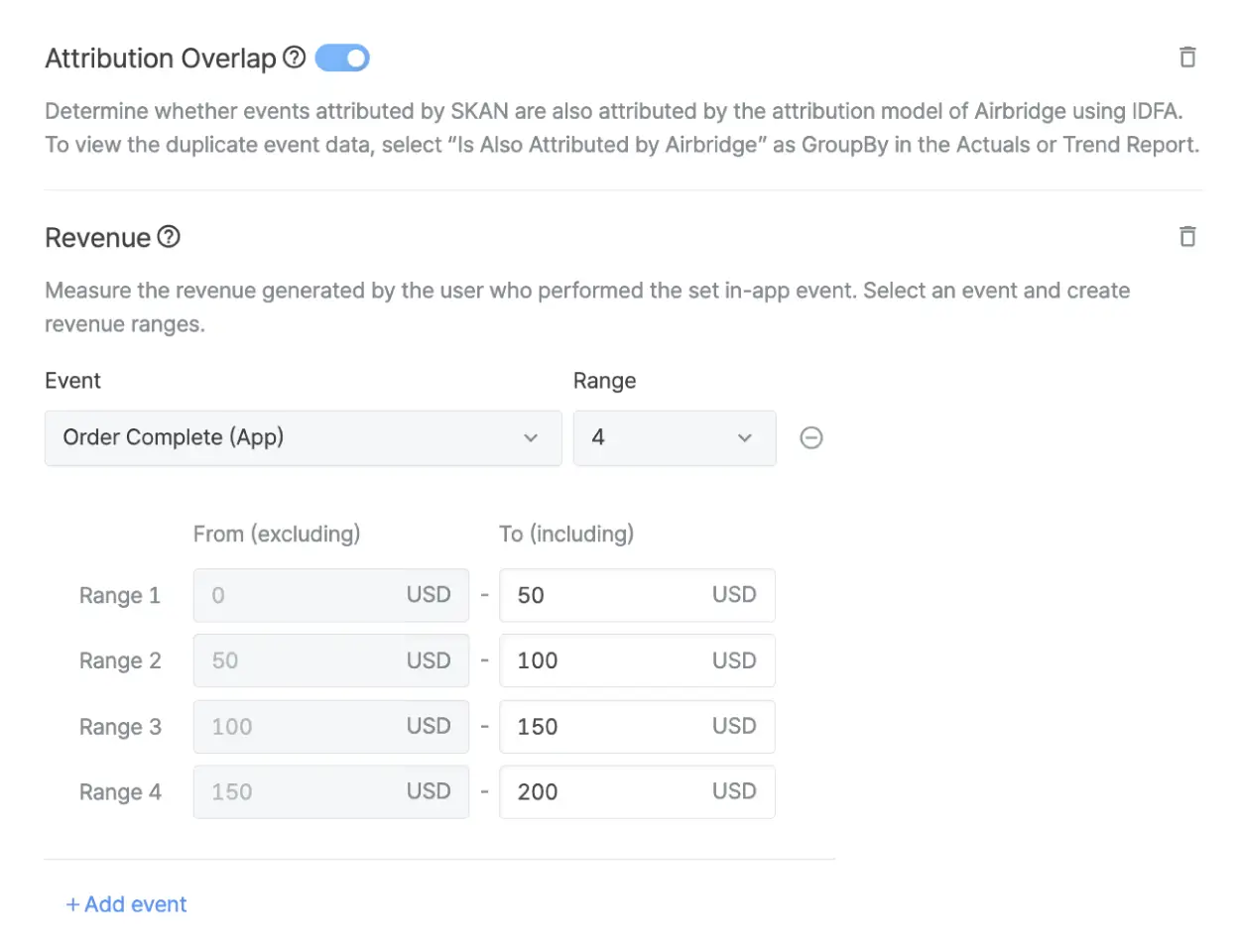Open the Revenue help question mark icon

(169, 237)
